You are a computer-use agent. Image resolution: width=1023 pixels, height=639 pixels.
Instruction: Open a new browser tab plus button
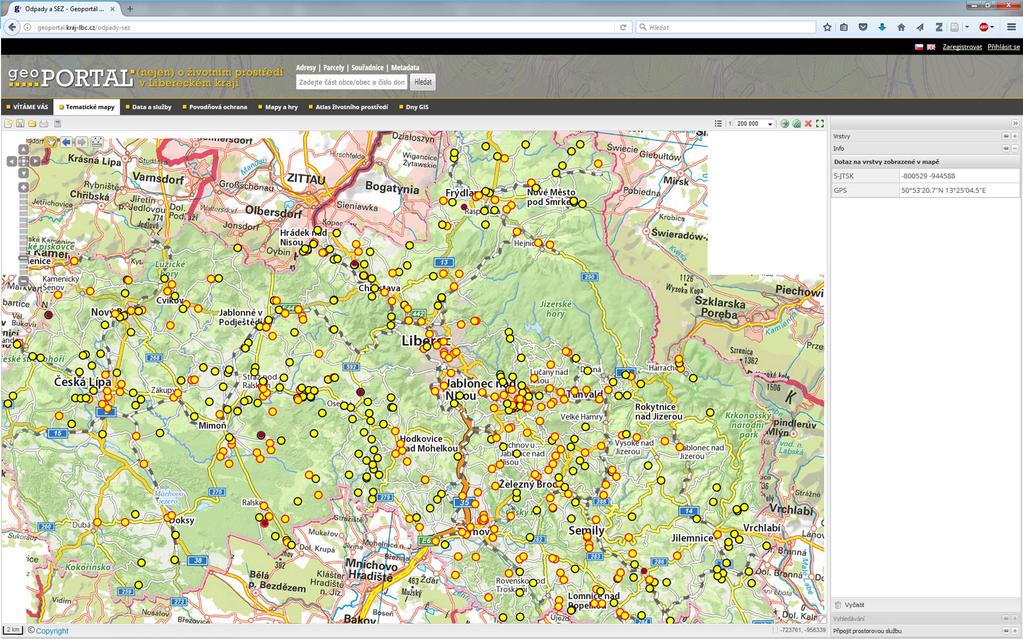tap(130, 9)
